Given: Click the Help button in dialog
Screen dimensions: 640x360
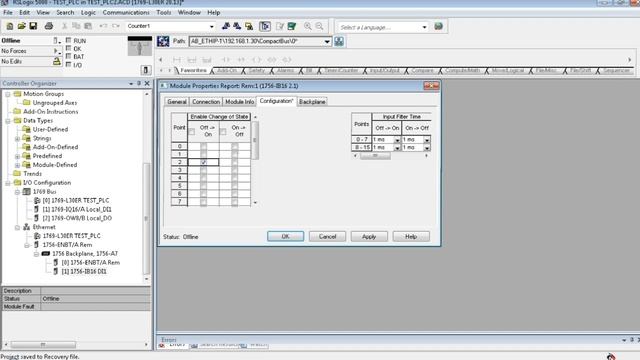Looking at the screenshot, I should point(411,236).
